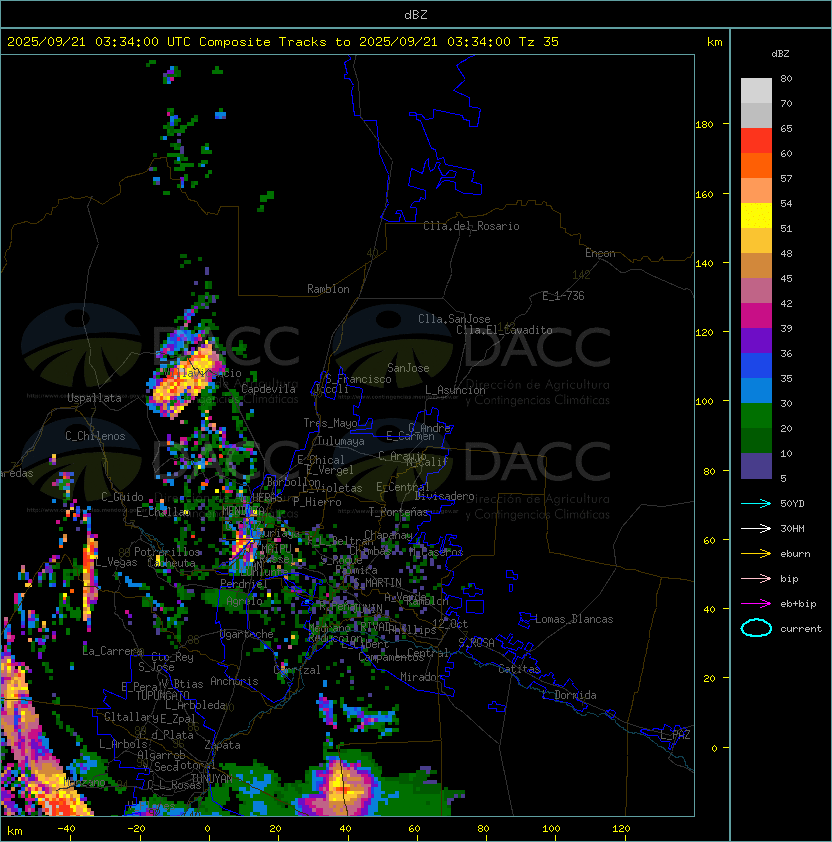Screen dimensions: 832x842
Task: Click the 'Encon' map label
Action: point(600,253)
